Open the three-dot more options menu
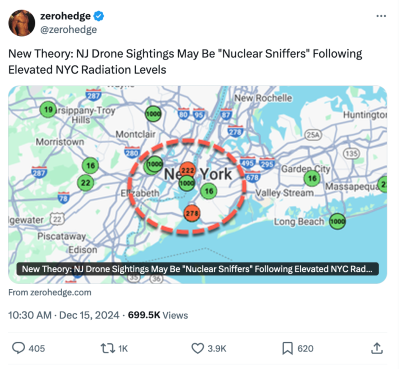Screen dimensions: 400x369 (381, 16)
